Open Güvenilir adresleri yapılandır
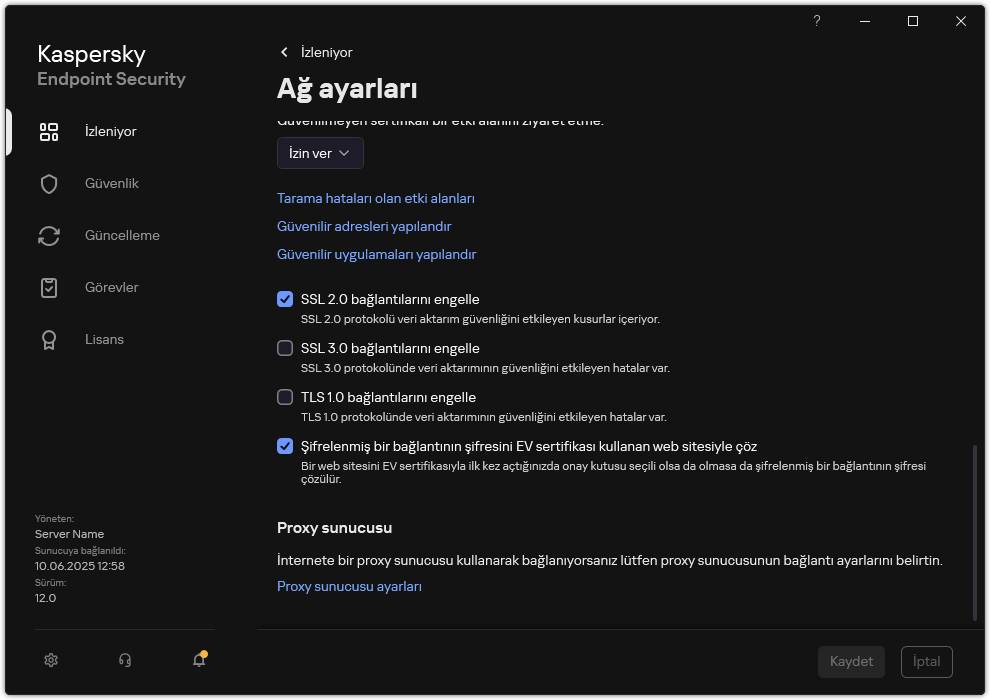Viewport: 990px width, 700px height. click(364, 226)
